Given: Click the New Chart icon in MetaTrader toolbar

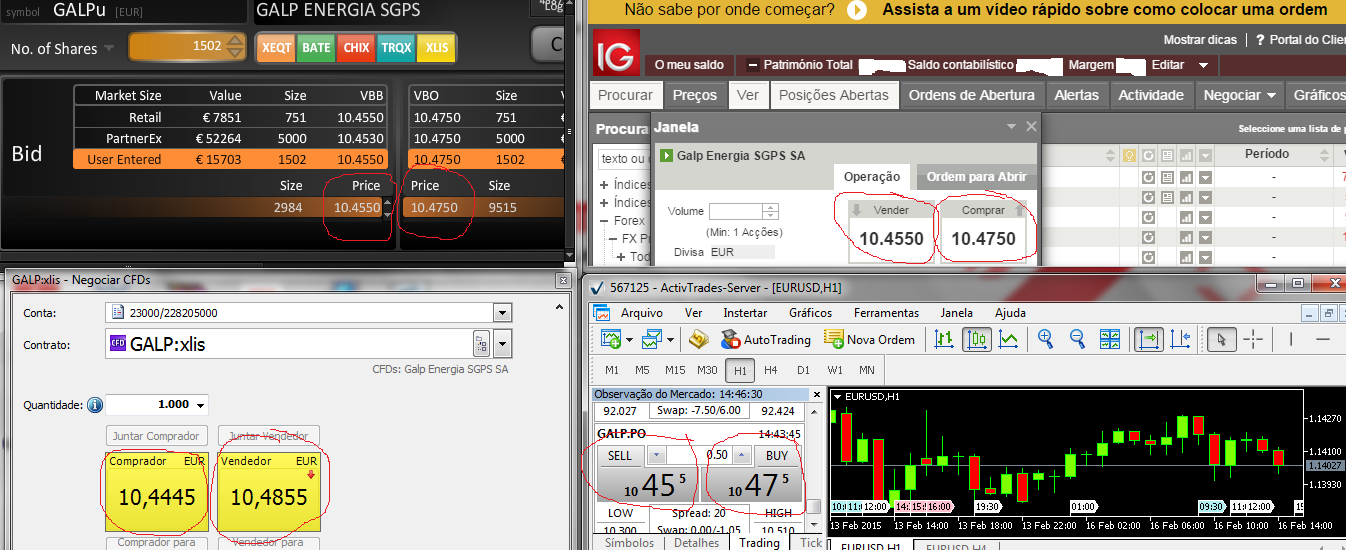Looking at the screenshot, I should (609, 339).
